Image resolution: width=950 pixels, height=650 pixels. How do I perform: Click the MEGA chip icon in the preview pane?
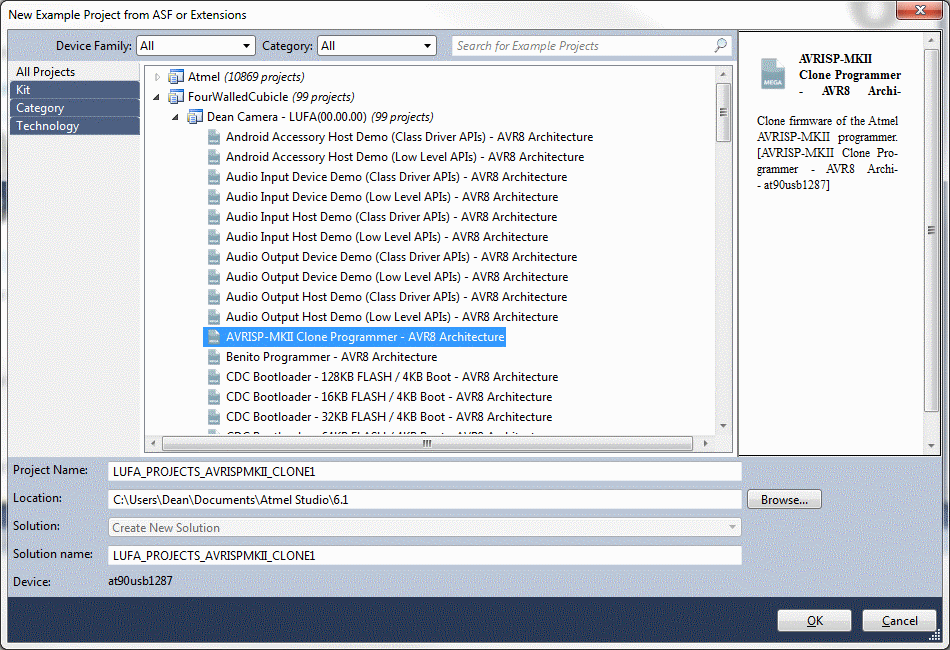click(772, 74)
